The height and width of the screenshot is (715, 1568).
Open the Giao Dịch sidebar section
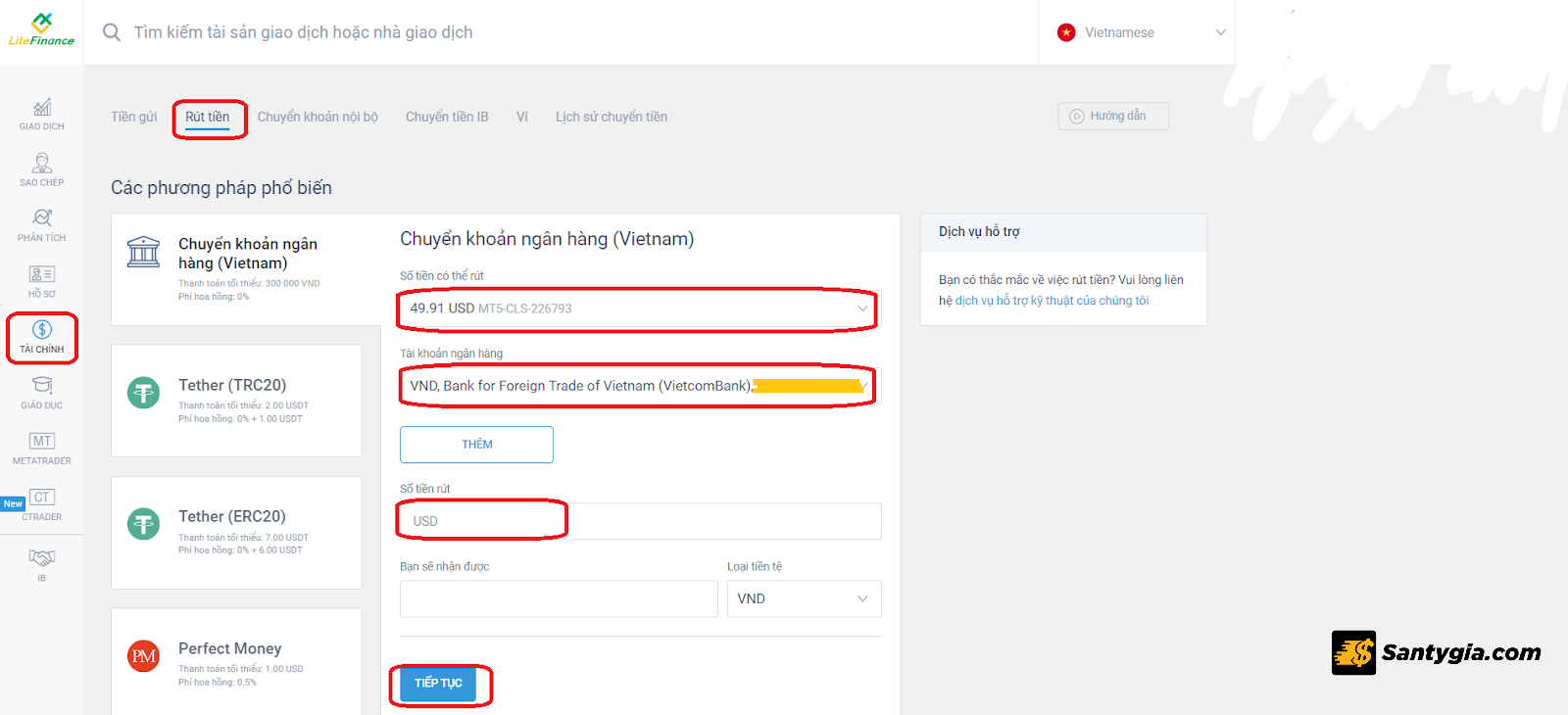tap(41, 114)
